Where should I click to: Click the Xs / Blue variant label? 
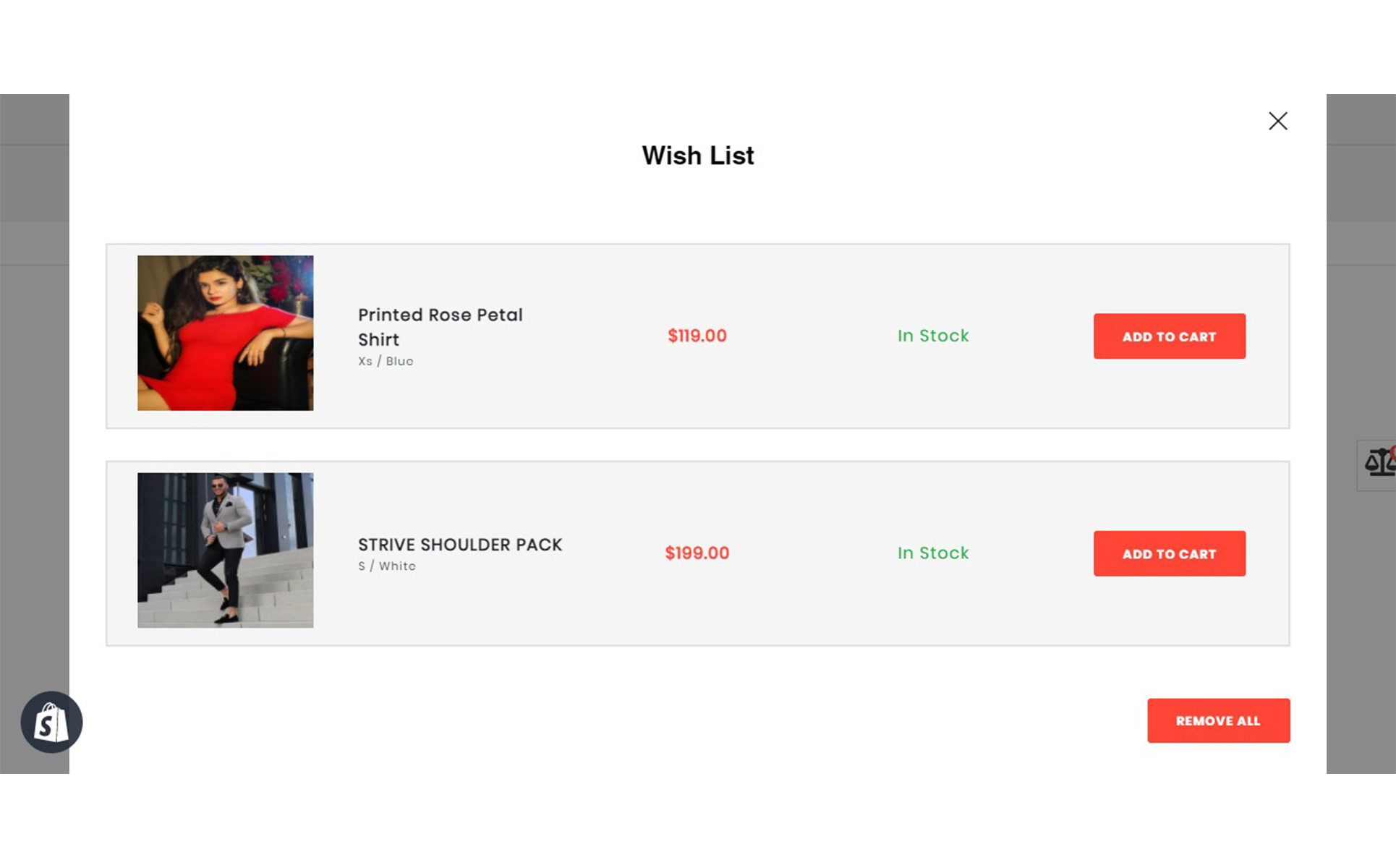386,361
